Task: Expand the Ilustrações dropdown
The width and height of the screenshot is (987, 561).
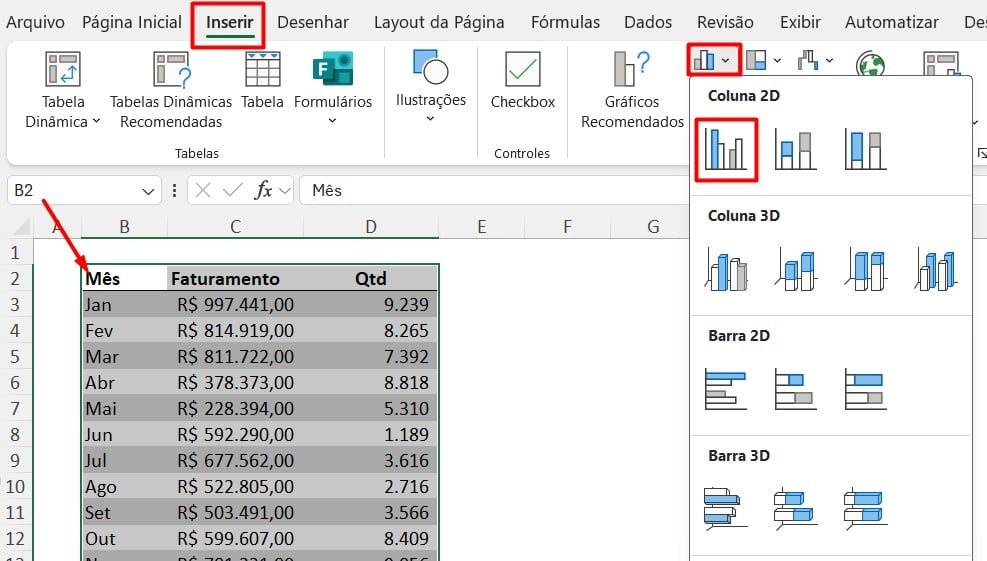Action: [430, 85]
